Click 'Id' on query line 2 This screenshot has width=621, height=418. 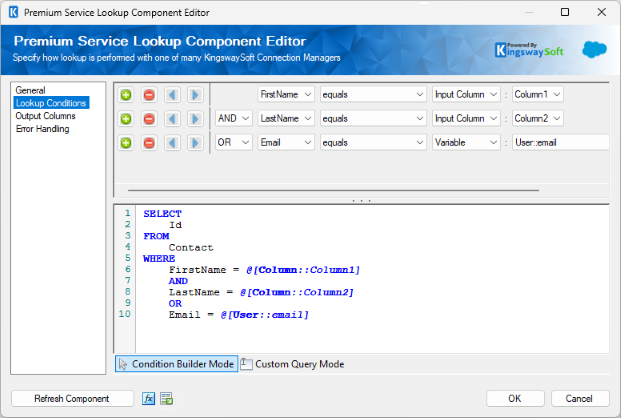[175, 225]
